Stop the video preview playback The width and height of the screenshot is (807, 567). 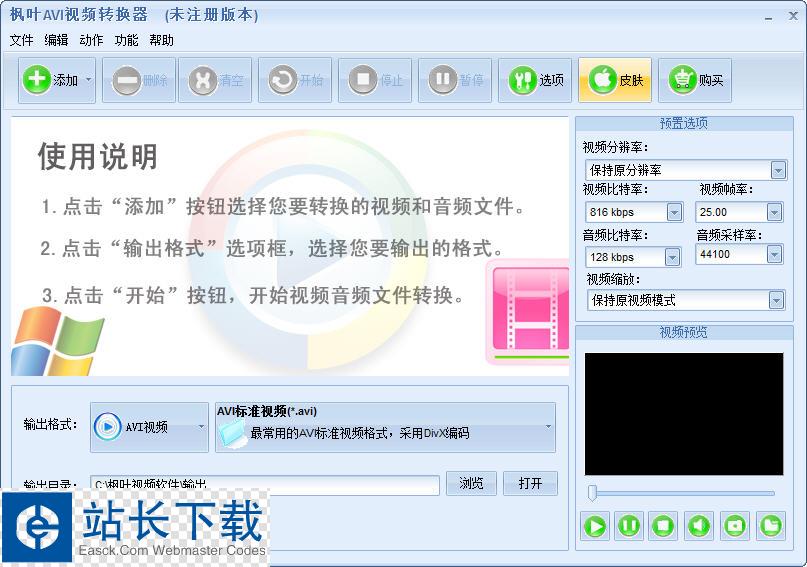point(663,526)
